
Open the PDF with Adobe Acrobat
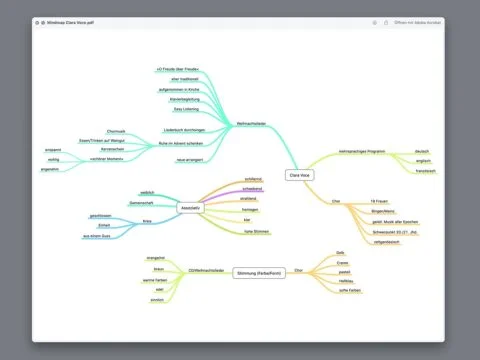click(417, 23)
